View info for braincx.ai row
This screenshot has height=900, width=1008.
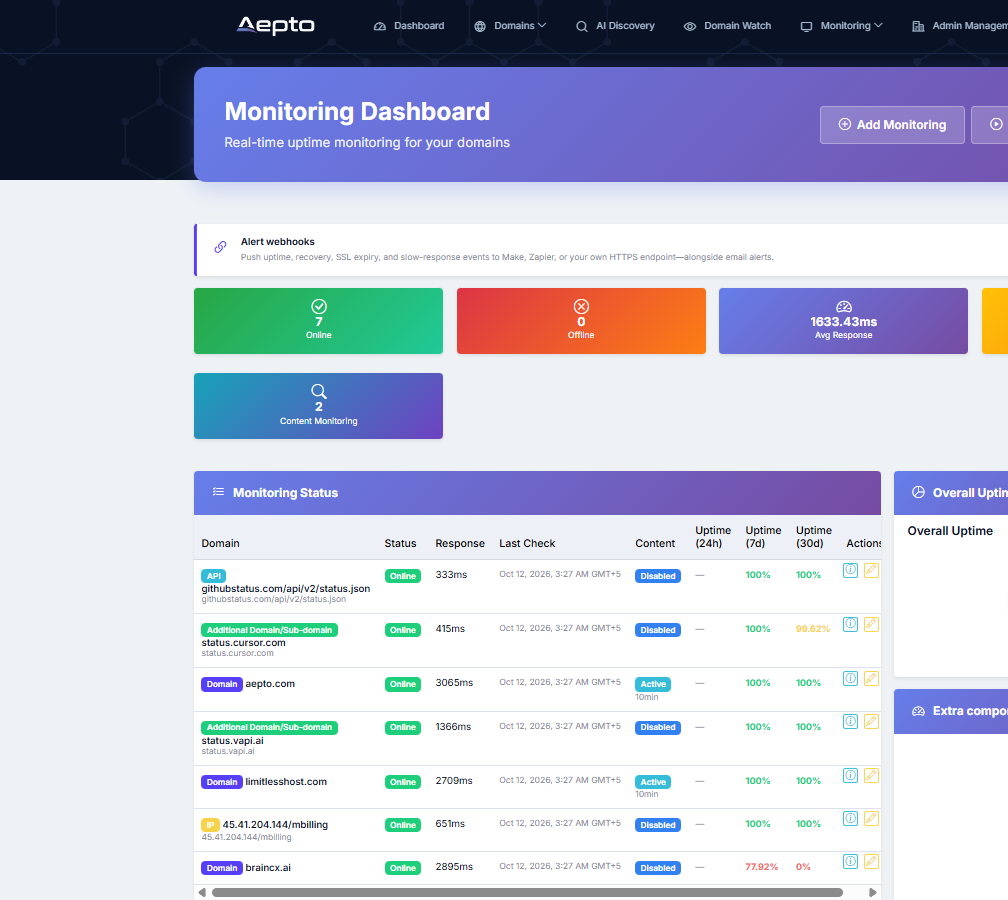[x=850, y=861]
